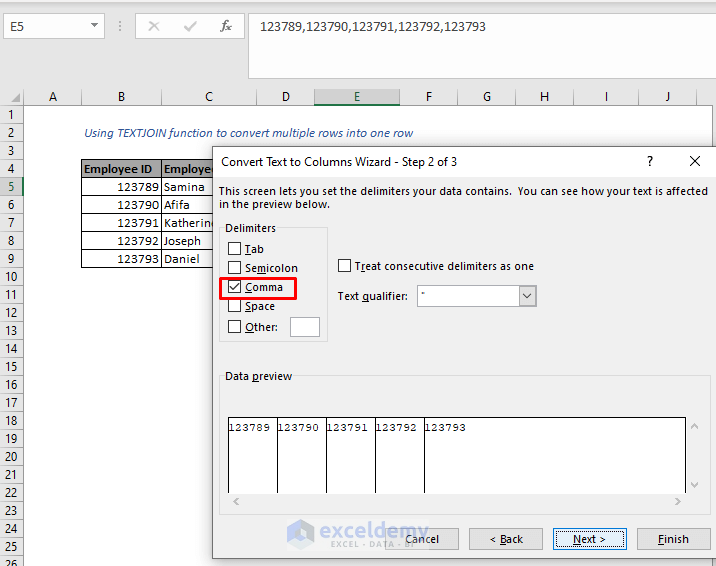The width and height of the screenshot is (716, 566).
Task: Open the Text qualifier dropdown
Action: click(x=527, y=296)
